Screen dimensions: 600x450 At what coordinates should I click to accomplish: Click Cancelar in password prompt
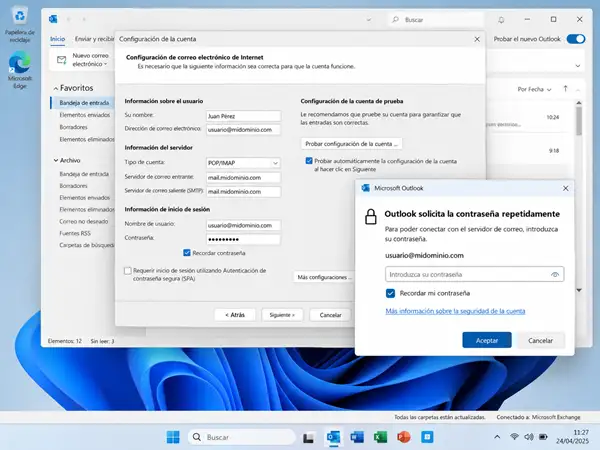[540, 340]
